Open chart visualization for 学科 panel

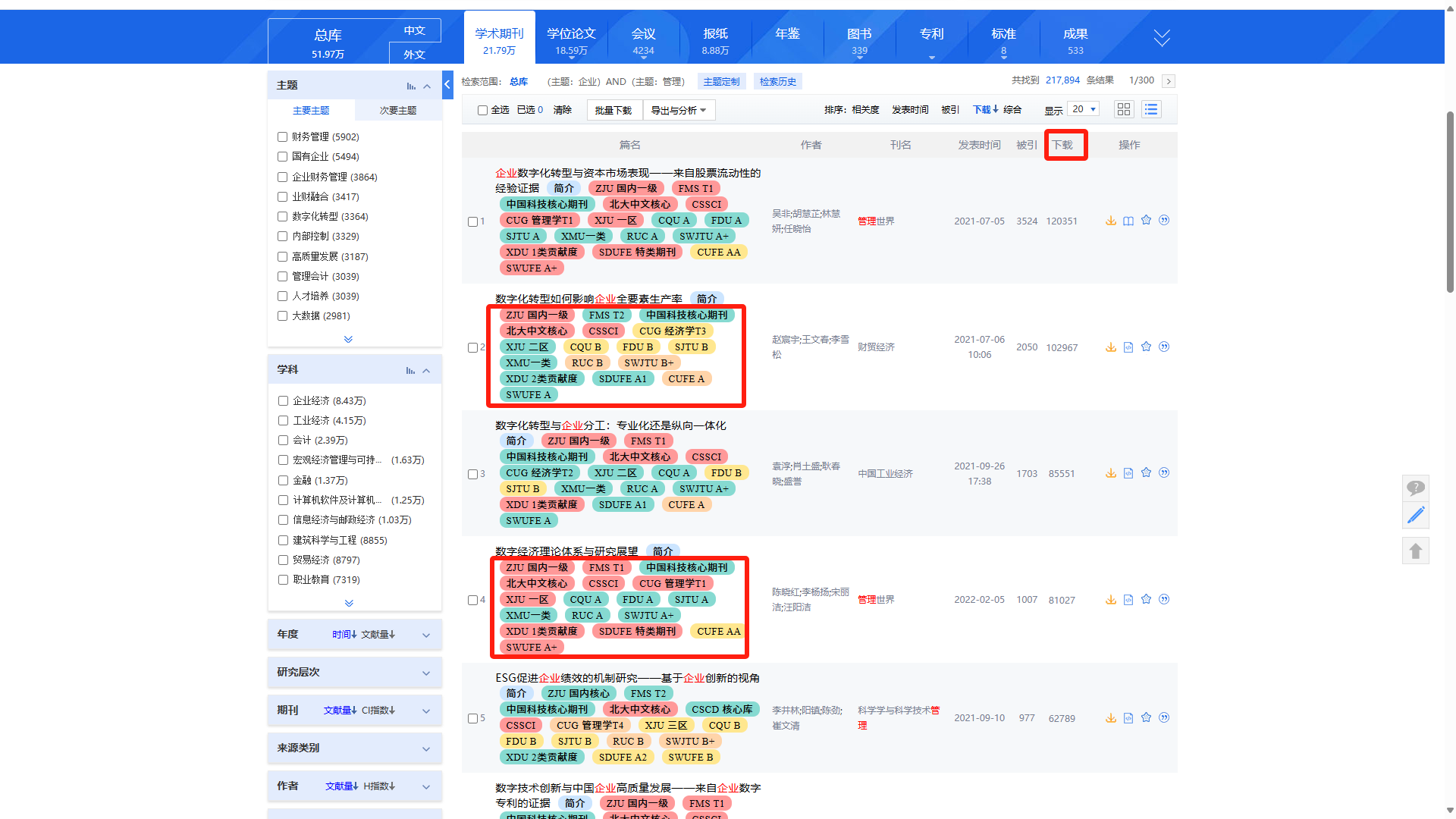point(410,371)
